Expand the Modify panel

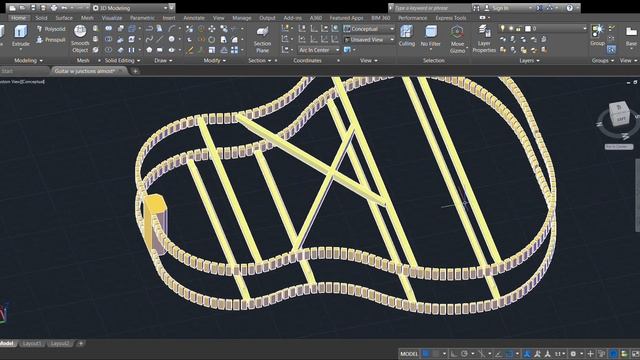[x=214, y=60]
